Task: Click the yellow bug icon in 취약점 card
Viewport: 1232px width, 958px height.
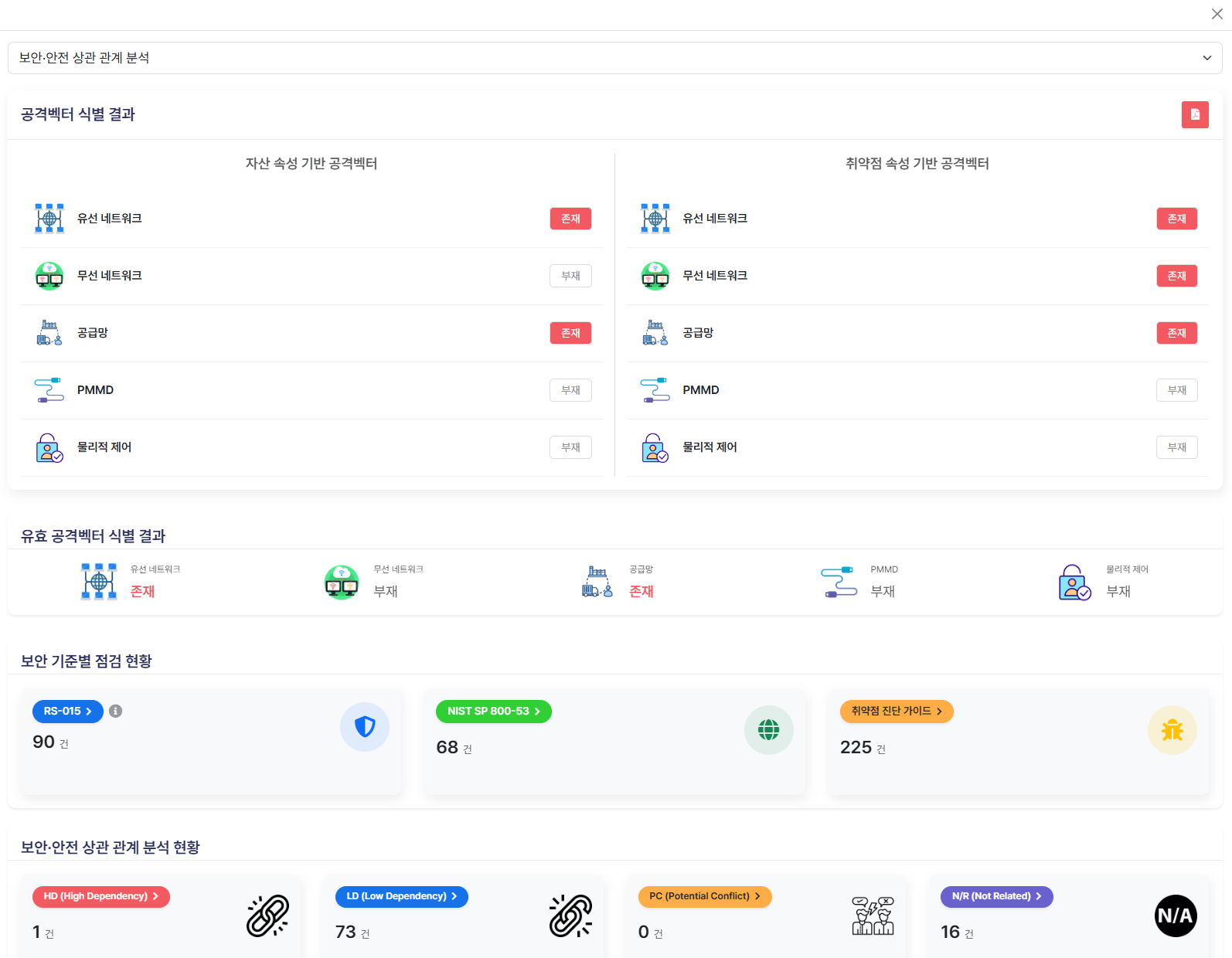Action: point(1172,730)
